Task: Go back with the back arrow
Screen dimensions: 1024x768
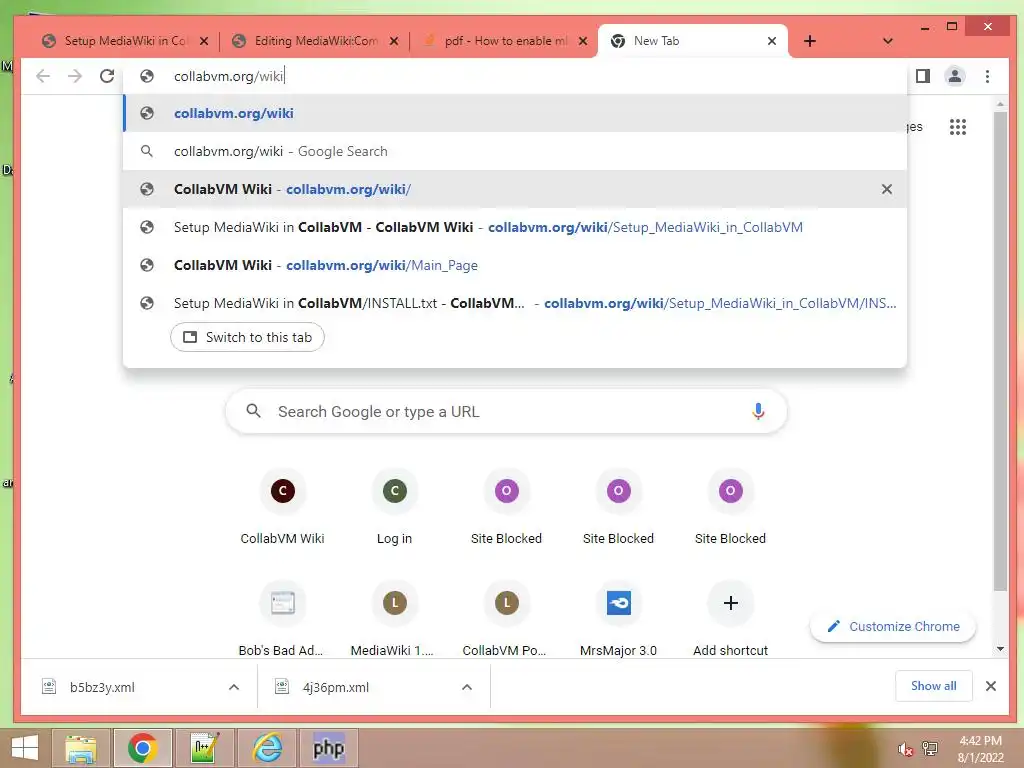Action: pyautogui.click(x=43, y=76)
